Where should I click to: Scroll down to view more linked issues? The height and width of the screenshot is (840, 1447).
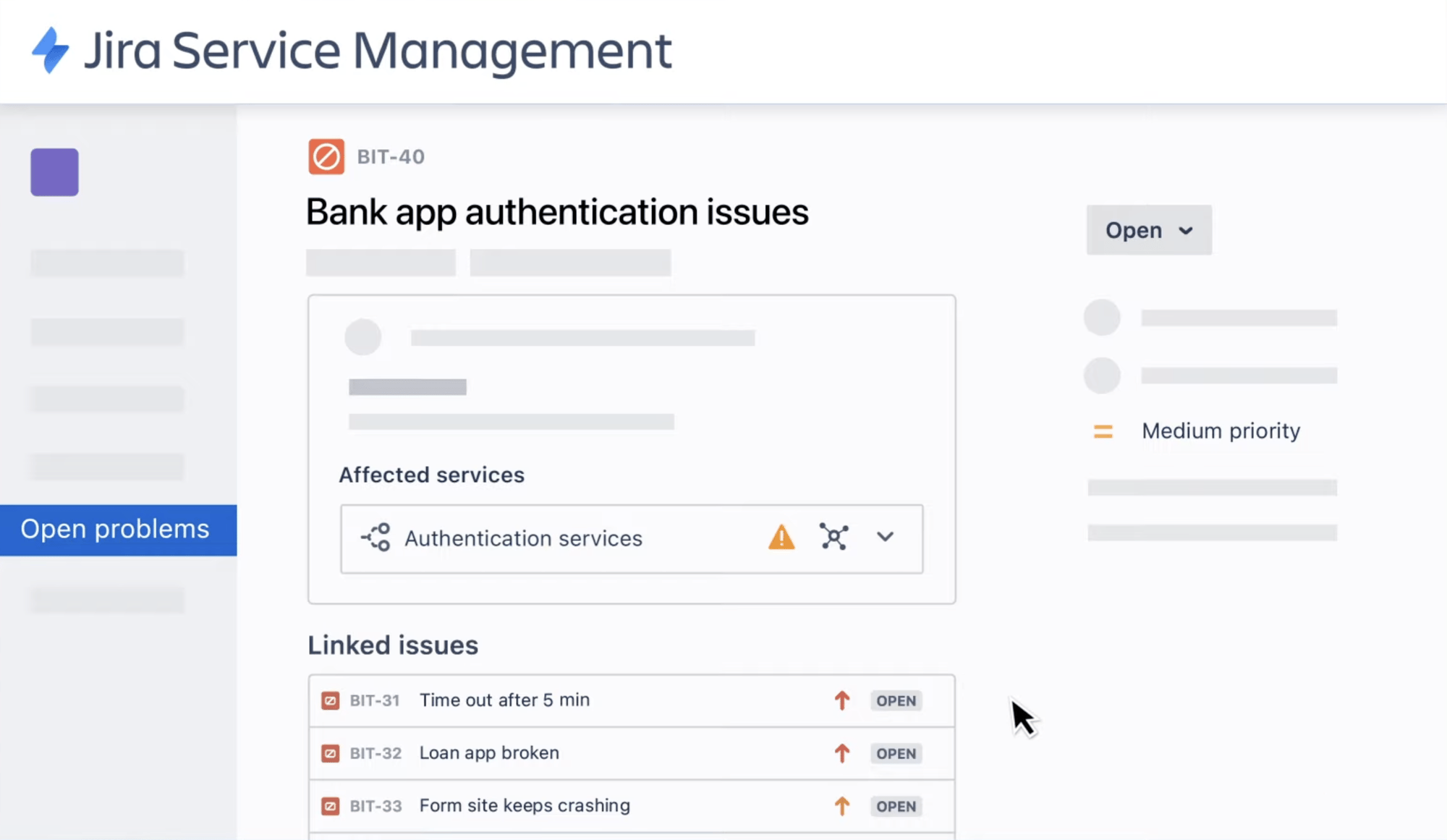click(x=632, y=820)
